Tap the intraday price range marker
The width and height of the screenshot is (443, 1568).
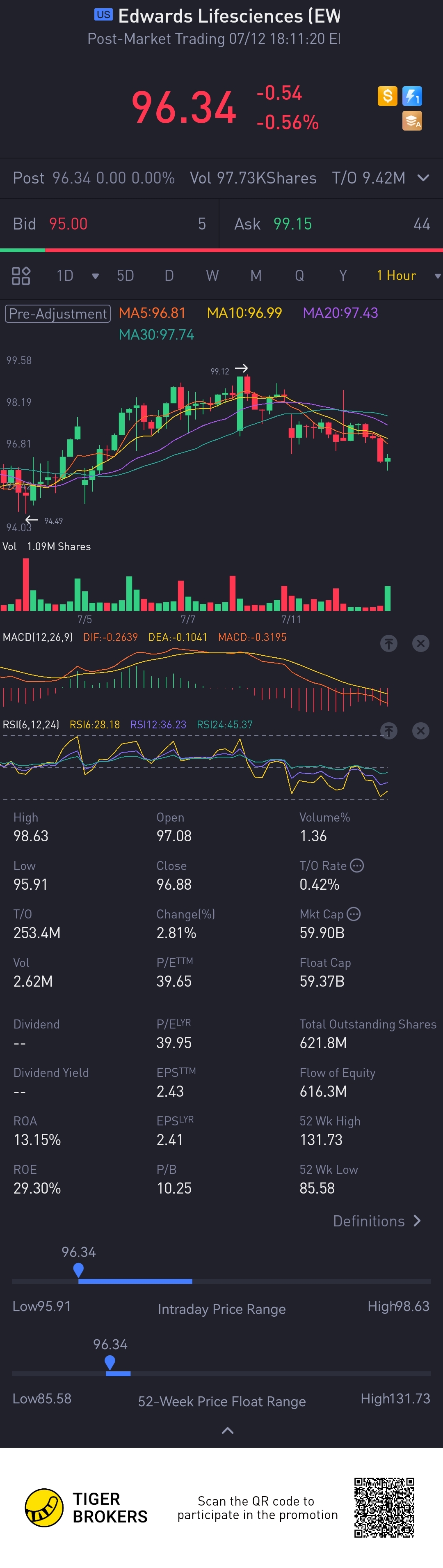78,1270
